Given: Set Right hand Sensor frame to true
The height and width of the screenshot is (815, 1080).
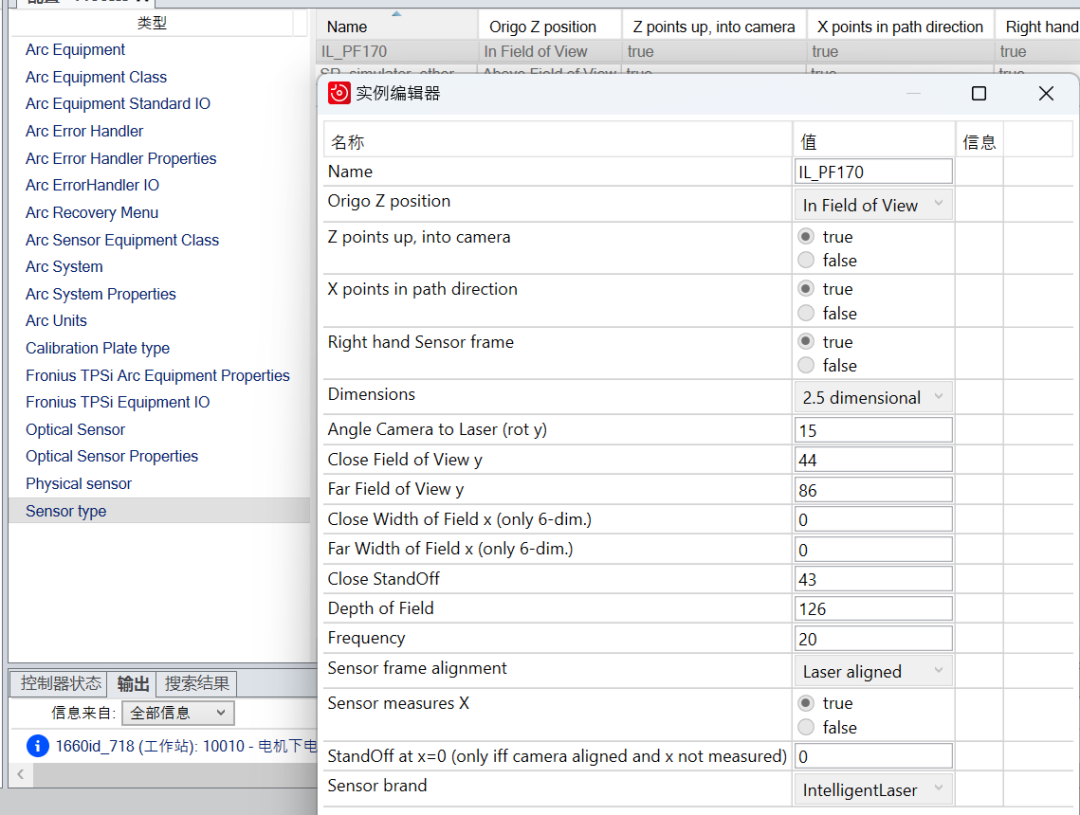Looking at the screenshot, I should pyautogui.click(x=805, y=342).
